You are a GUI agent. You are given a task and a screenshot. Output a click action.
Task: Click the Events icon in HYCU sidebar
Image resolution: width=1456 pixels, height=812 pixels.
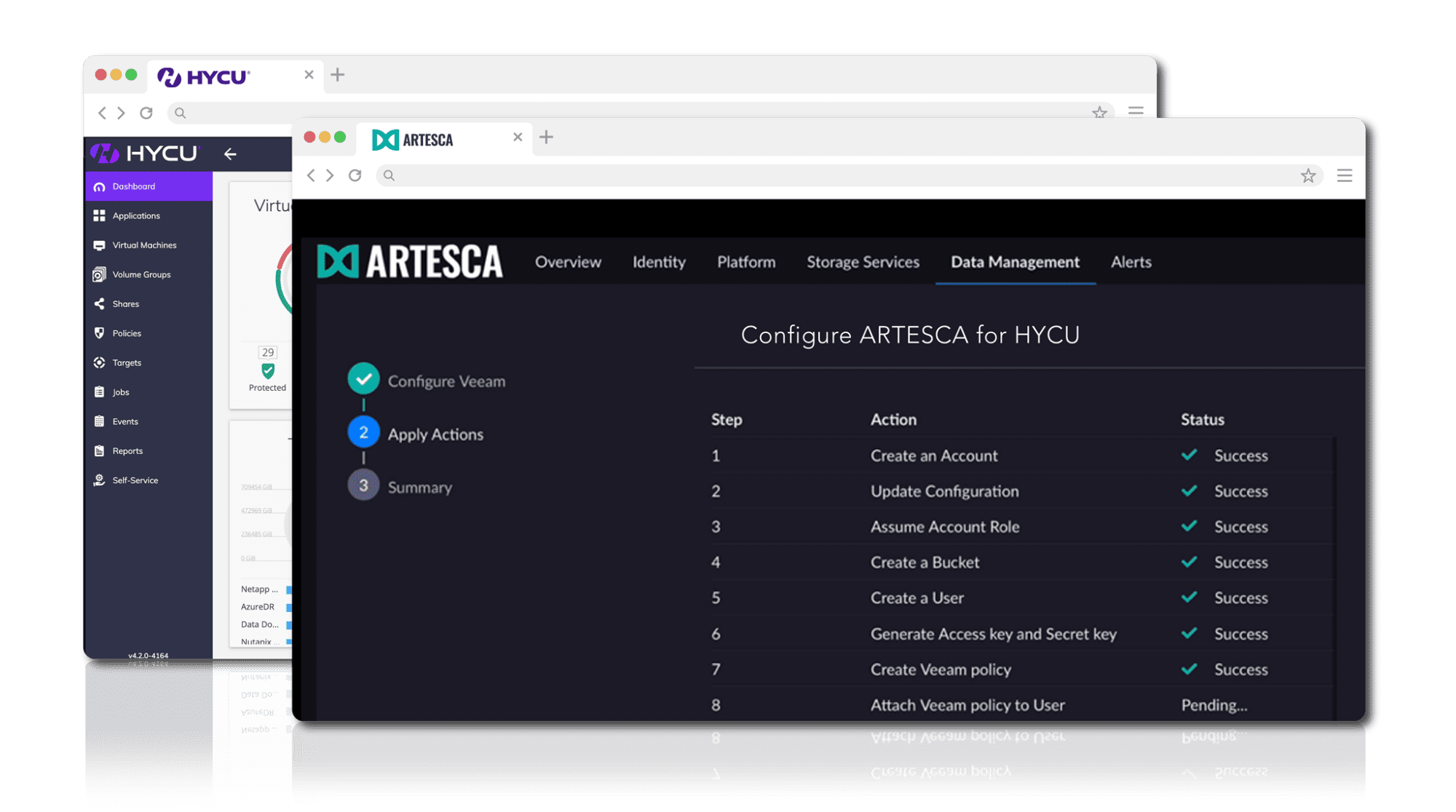coord(100,421)
